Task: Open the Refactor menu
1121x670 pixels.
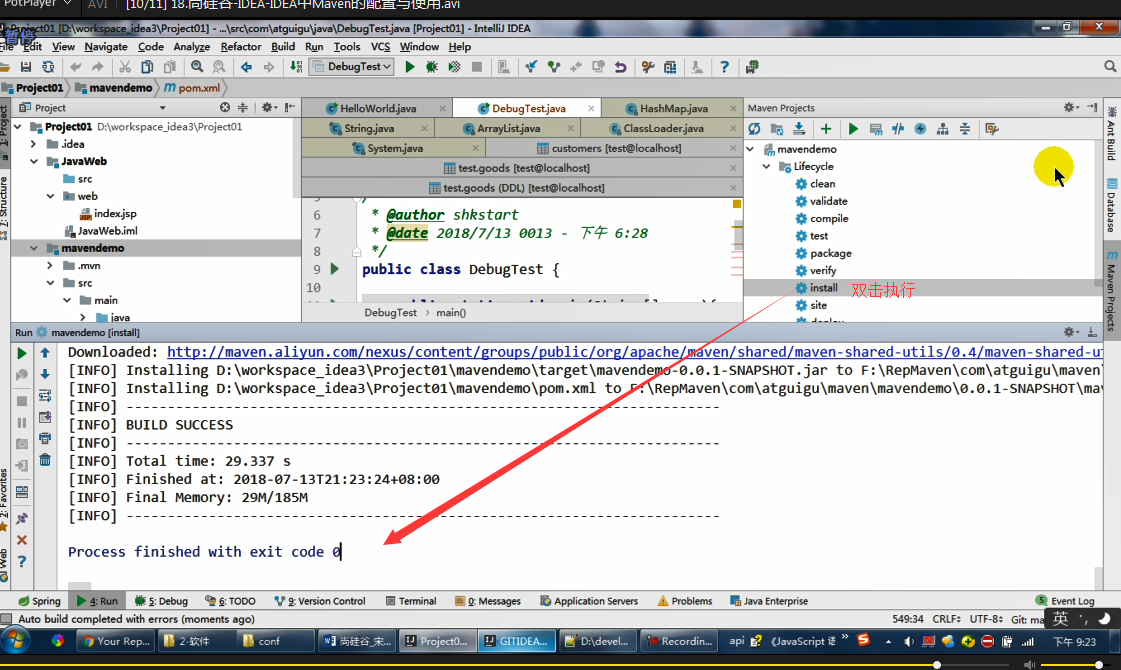Action: click(241, 46)
